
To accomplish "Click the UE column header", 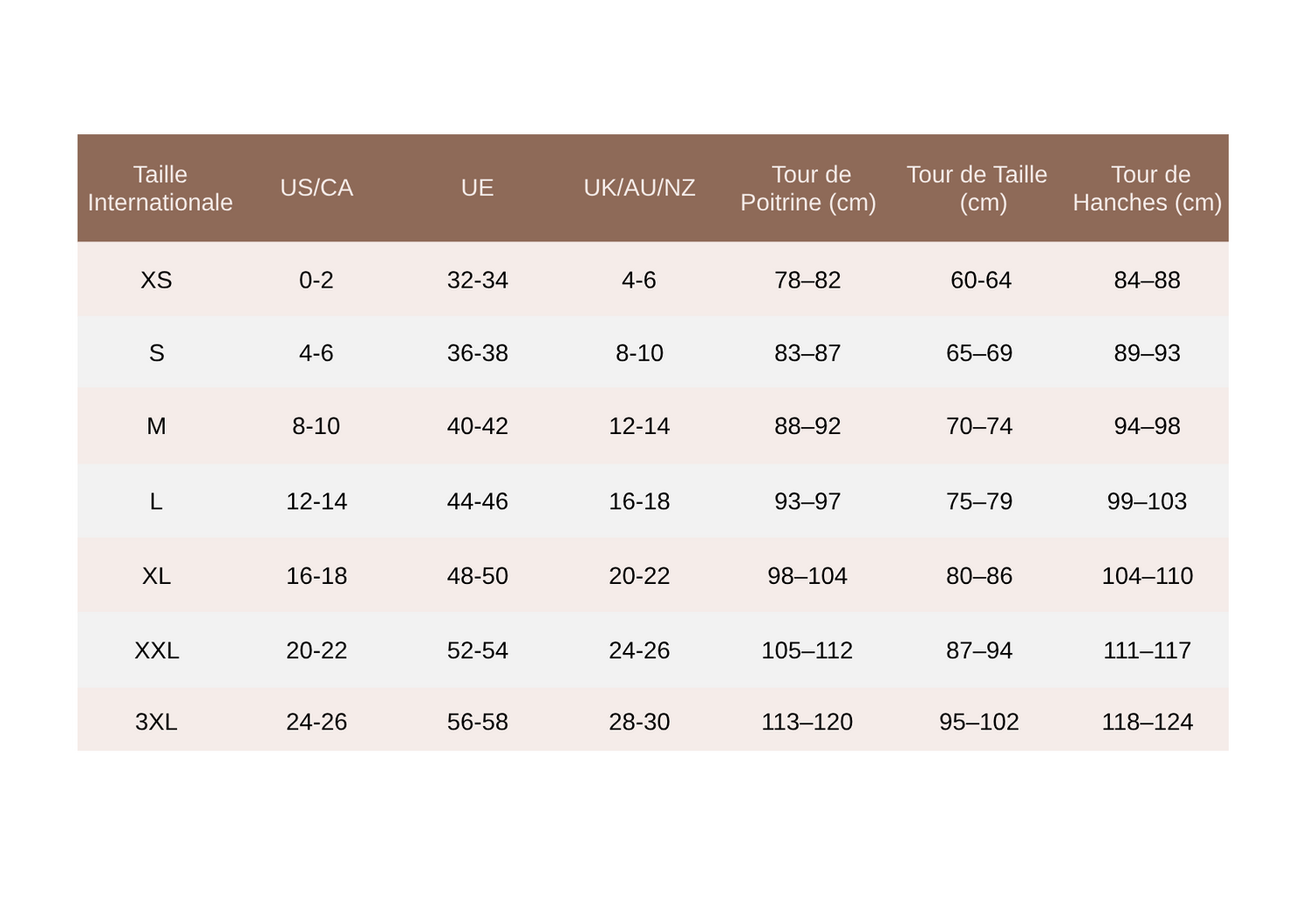I will click(477, 188).
